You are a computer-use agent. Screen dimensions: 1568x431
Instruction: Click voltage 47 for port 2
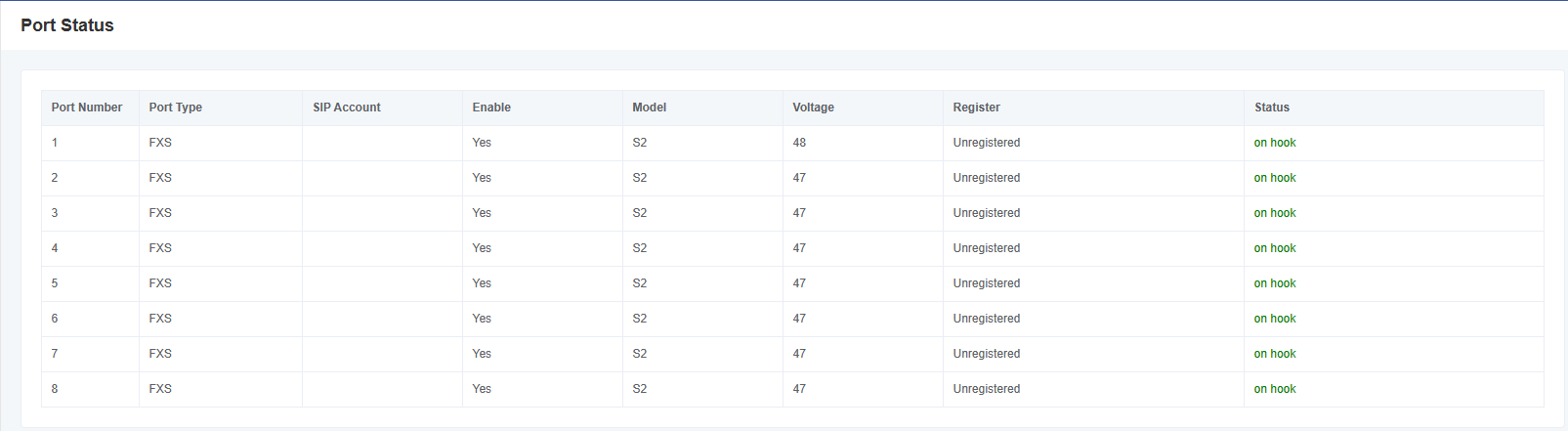800,178
